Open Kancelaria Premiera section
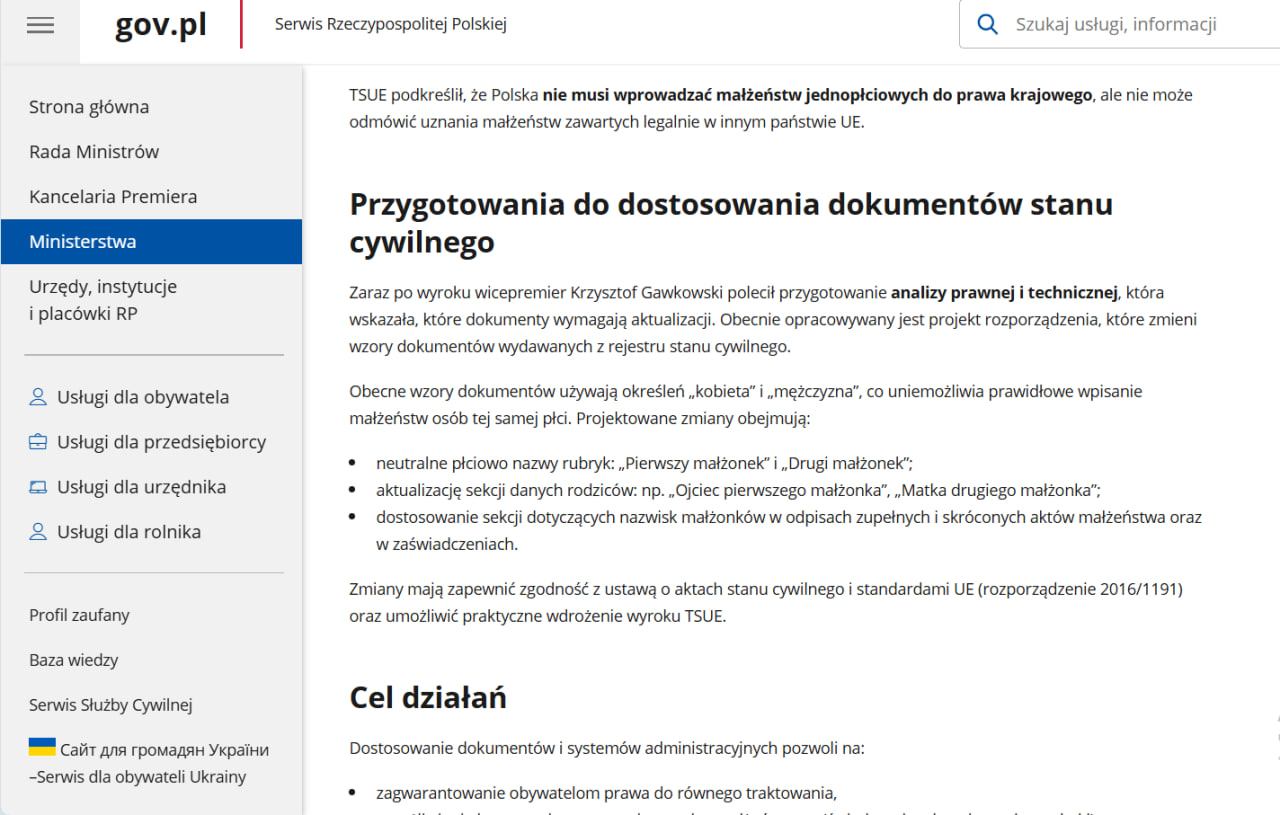The width and height of the screenshot is (1280, 815). click(113, 197)
